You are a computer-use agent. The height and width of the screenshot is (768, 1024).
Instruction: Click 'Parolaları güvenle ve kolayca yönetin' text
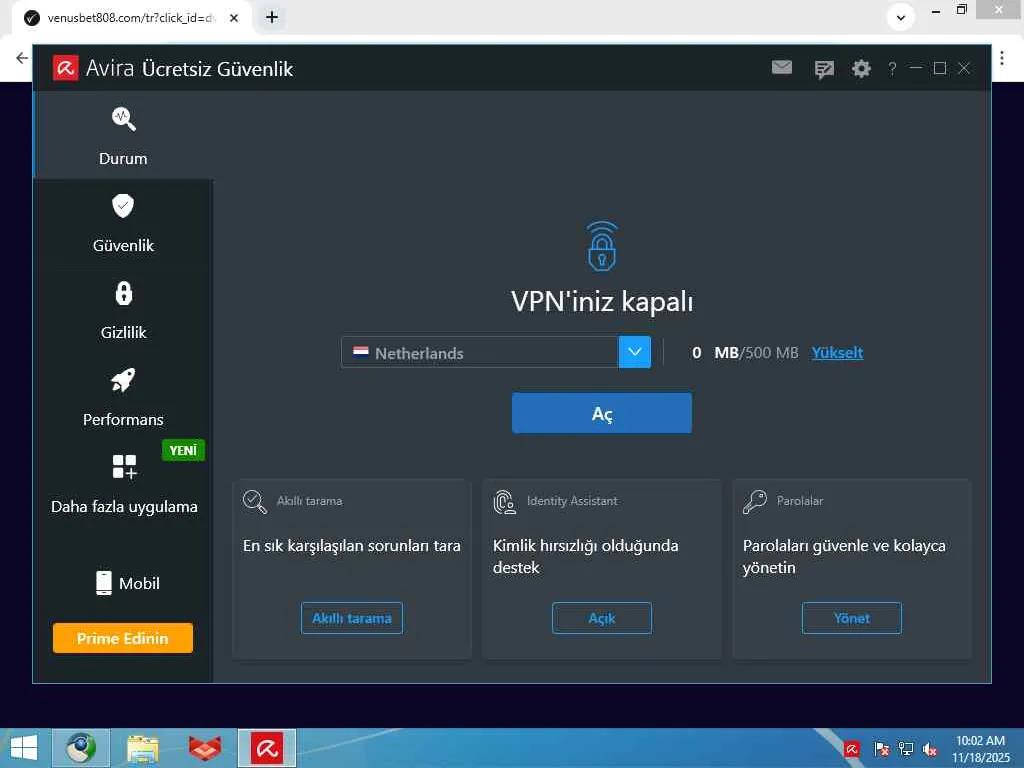coord(844,556)
